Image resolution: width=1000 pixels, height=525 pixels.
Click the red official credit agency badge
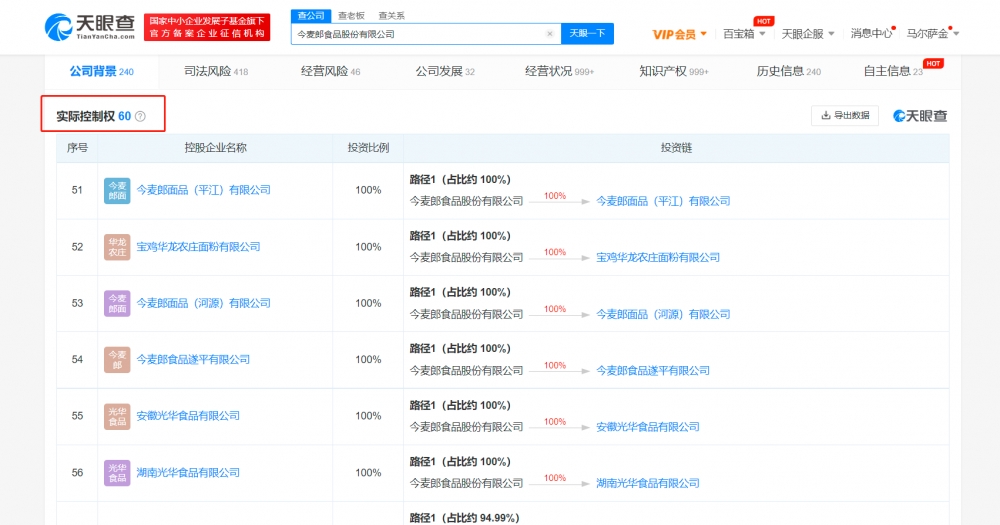[207, 27]
